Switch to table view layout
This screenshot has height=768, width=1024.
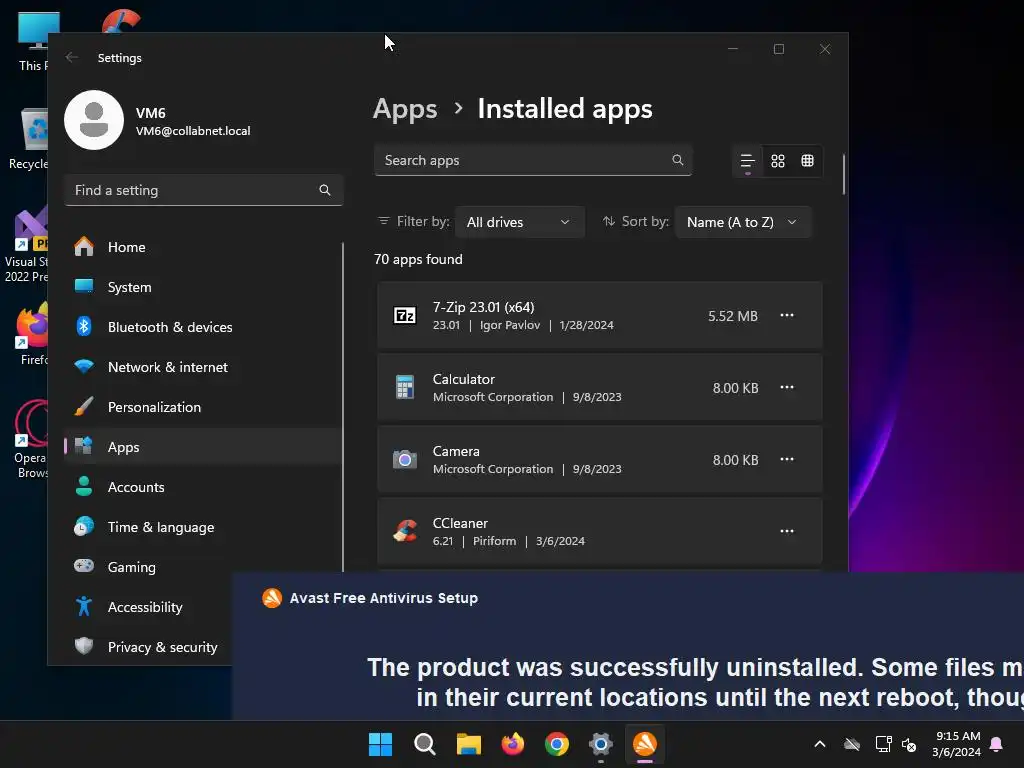808,161
